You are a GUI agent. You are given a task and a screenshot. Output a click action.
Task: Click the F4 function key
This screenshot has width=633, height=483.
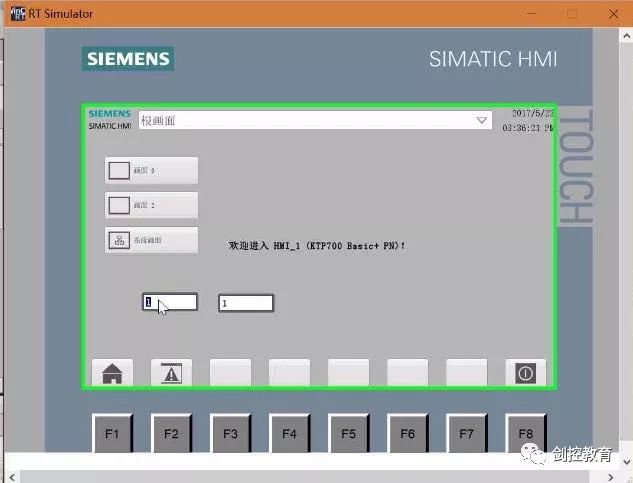[289, 434]
